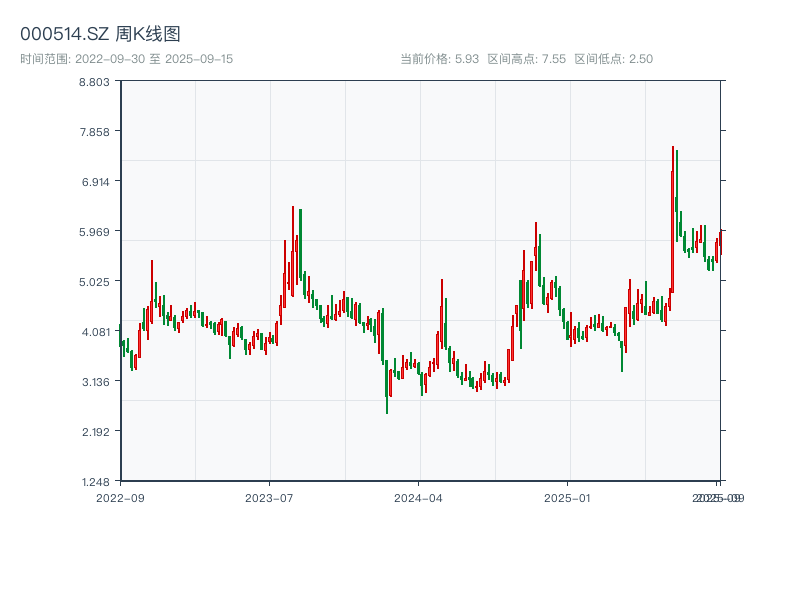Click the y-axis value 1.248
The height and width of the screenshot is (600, 800).
coord(95,482)
